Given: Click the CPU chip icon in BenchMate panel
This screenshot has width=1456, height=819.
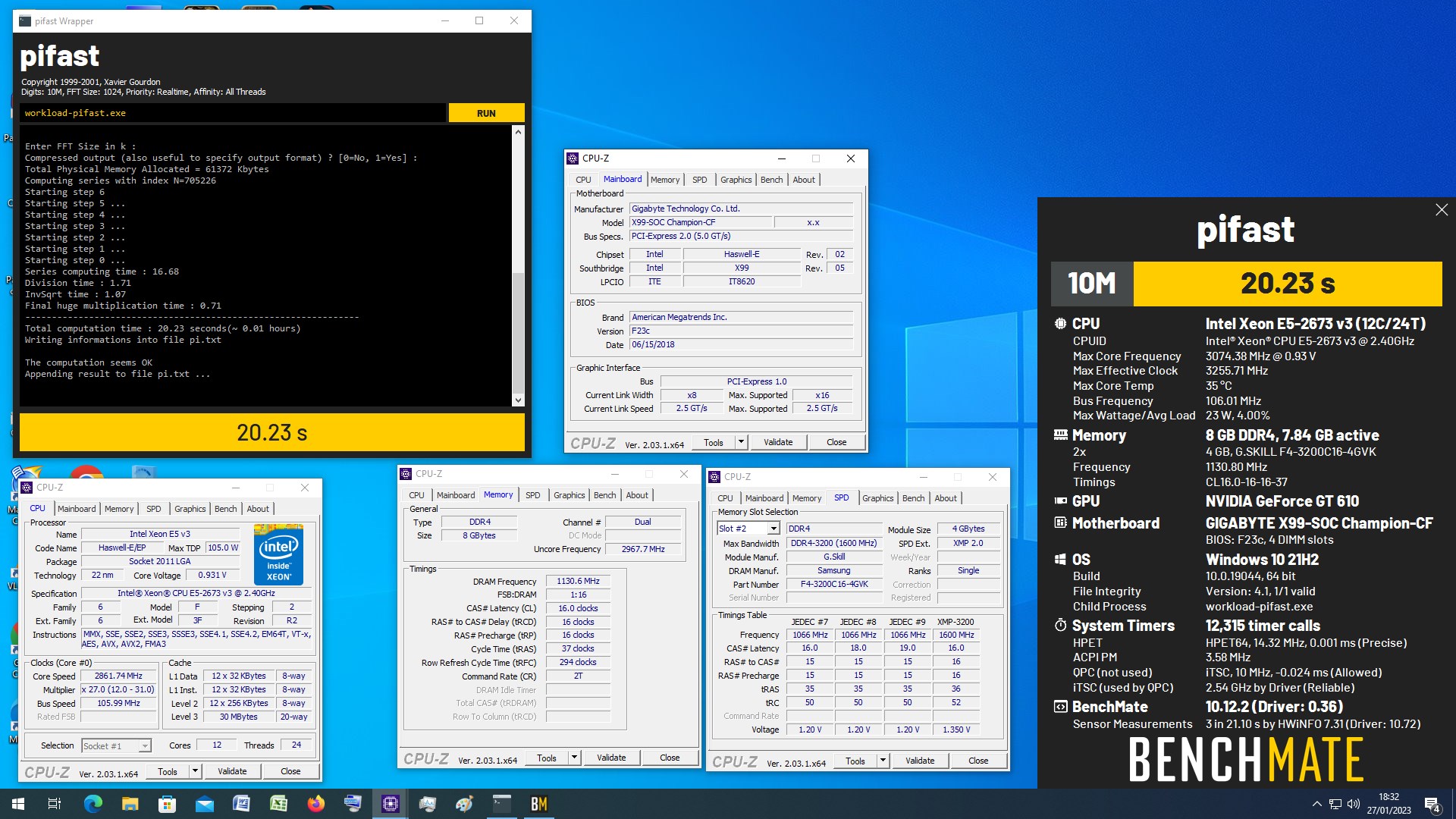Looking at the screenshot, I should (x=1060, y=324).
